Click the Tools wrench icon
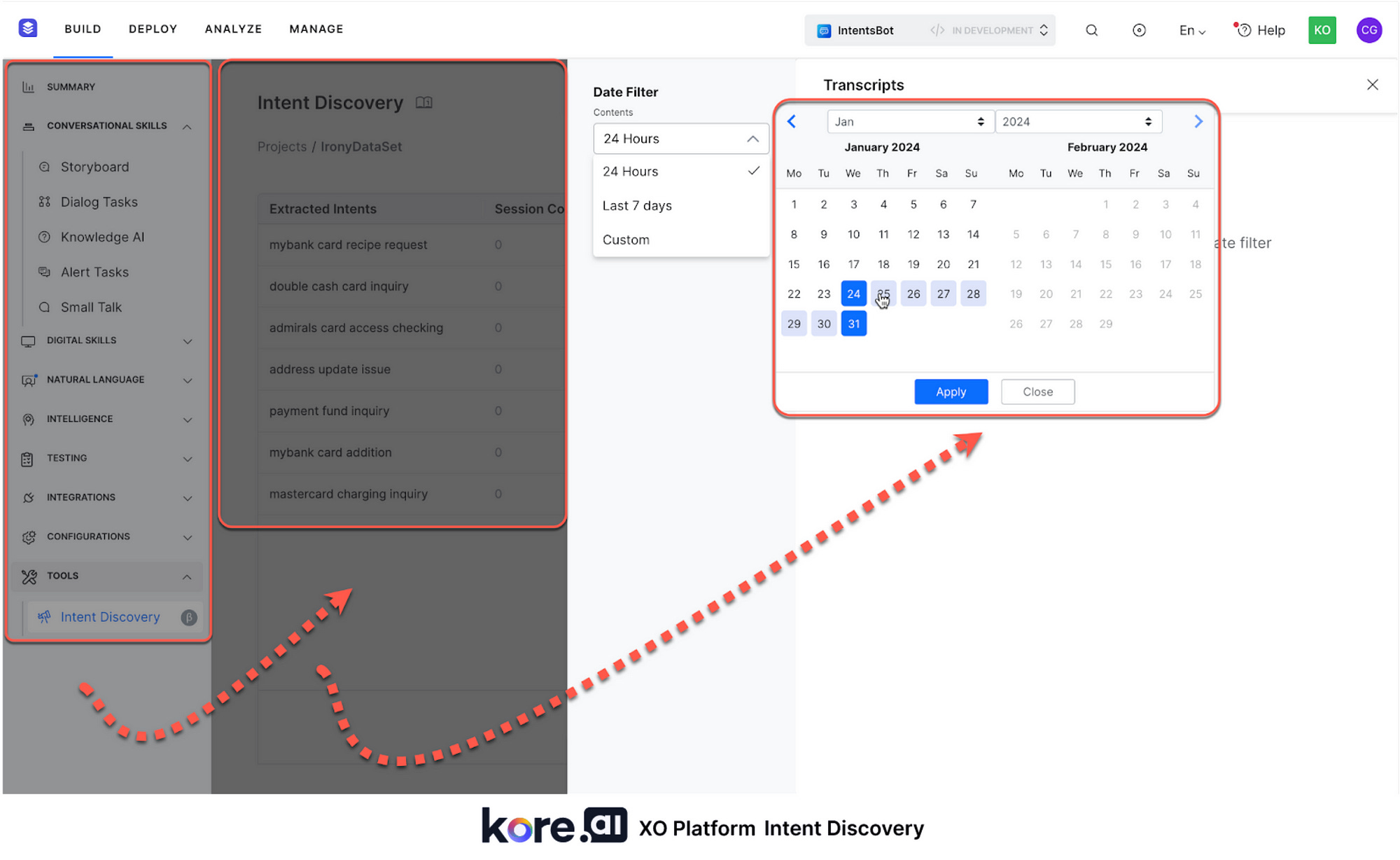 [29, 576]
